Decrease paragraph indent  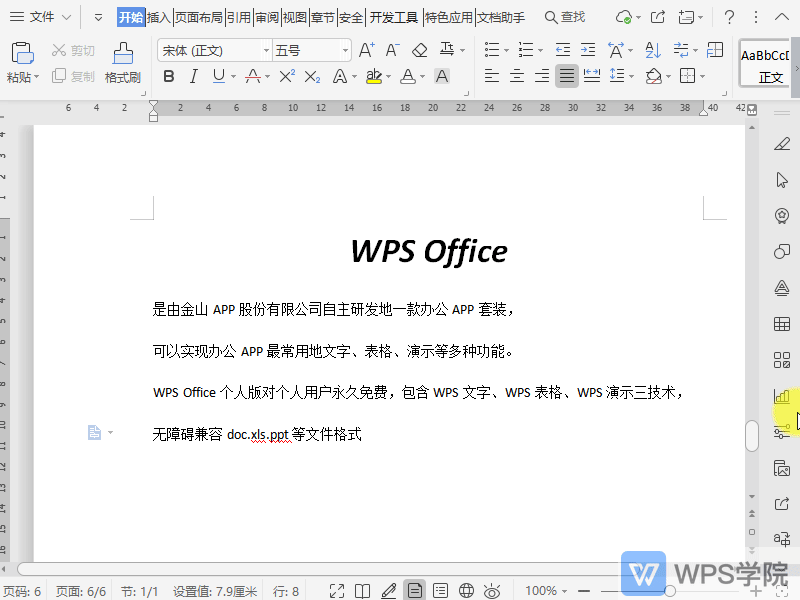[563, 50]
